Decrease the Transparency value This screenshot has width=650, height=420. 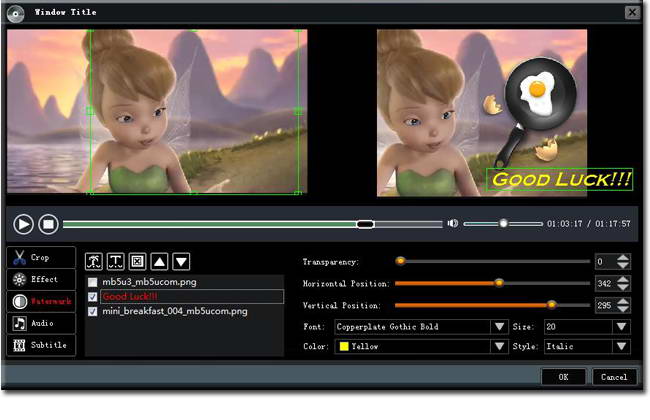coord(622,265)
